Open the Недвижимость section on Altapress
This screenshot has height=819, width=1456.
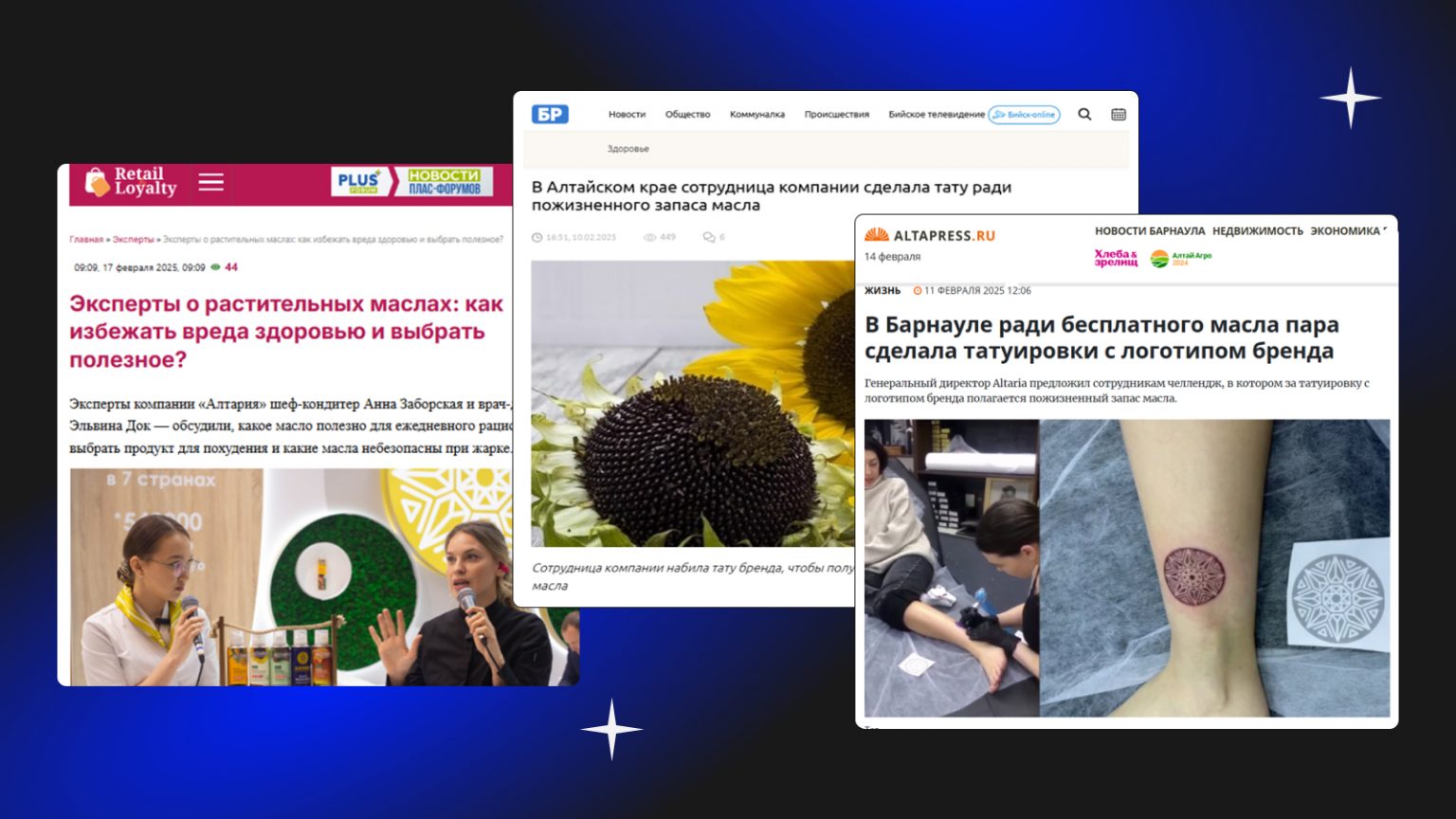click(x=1257, y=231)
